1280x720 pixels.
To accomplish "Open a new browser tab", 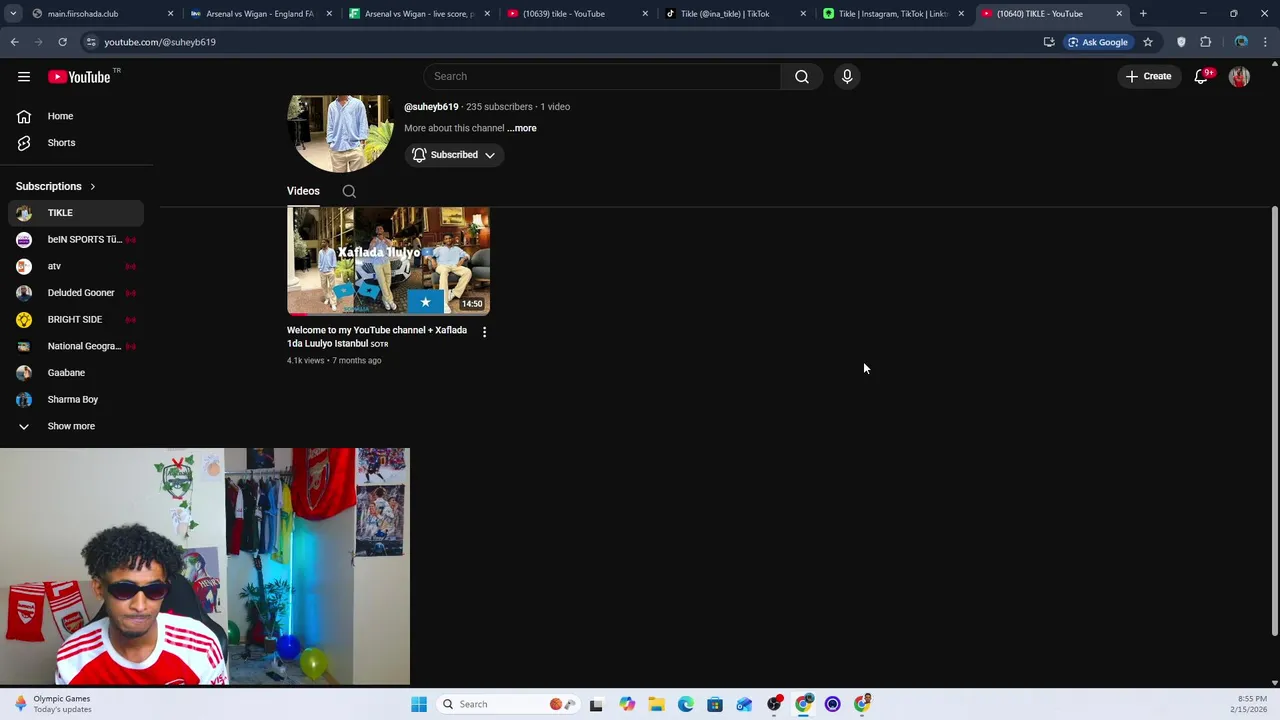I will (x=1143, y=14).
